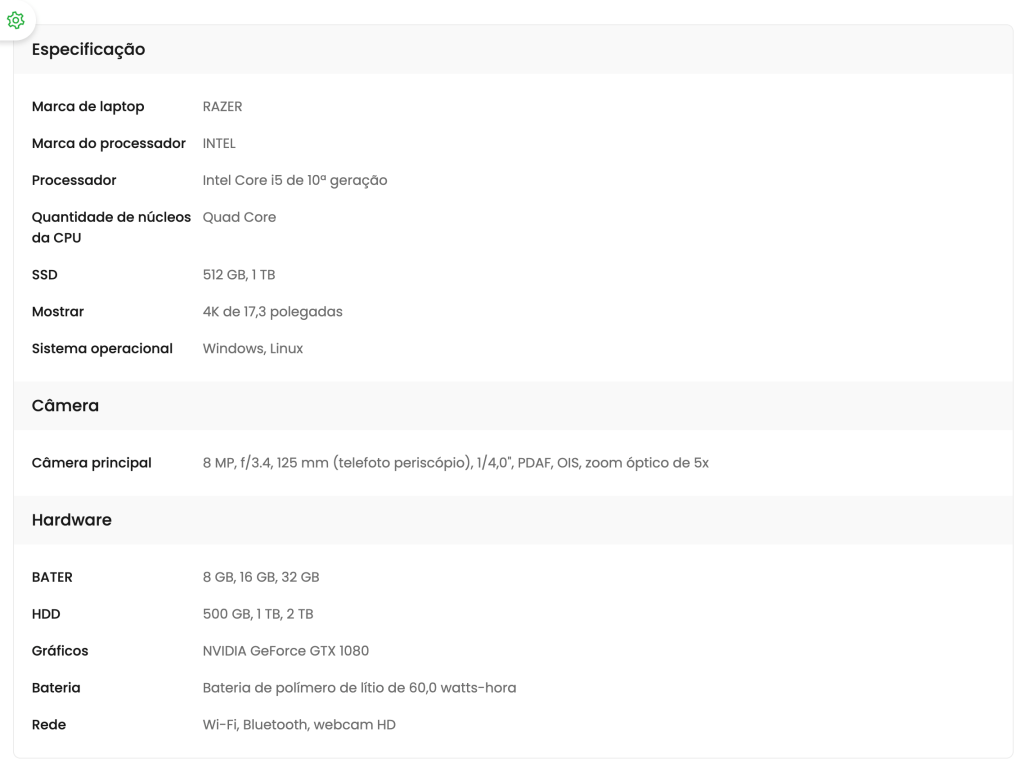The height and width of the screenshot is (773, 1024).
Task: Click the Bateria de polímero de lítio value
Action: (x=359, y=688)
